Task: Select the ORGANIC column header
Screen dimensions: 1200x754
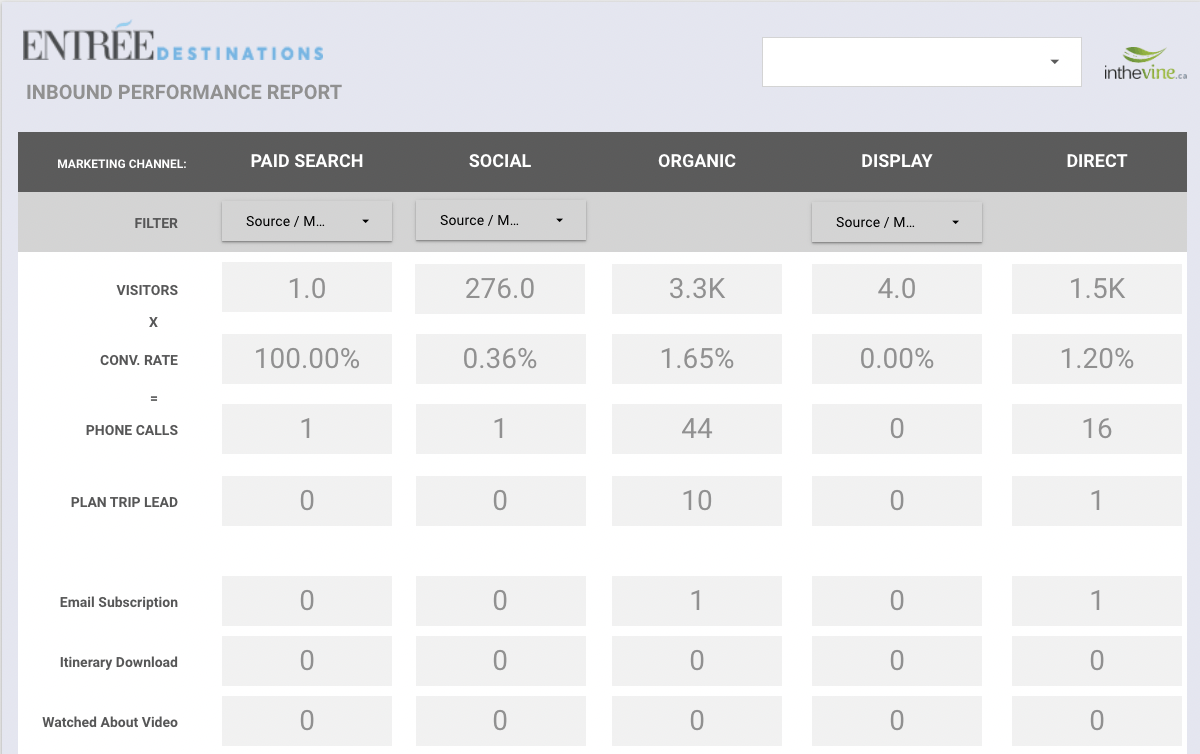Action: pyautogui.click(x=697, y=161)
